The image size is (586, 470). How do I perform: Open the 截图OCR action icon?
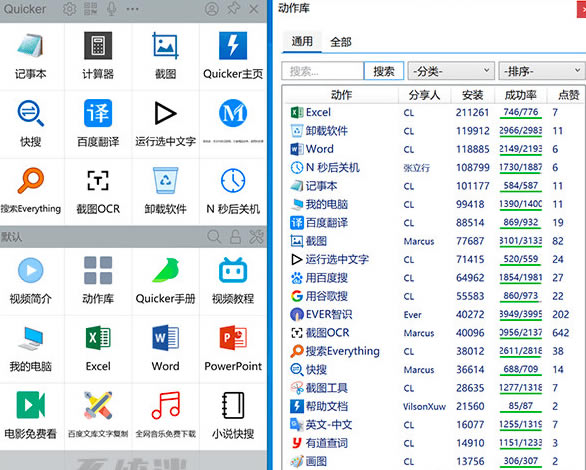(98, 181)
